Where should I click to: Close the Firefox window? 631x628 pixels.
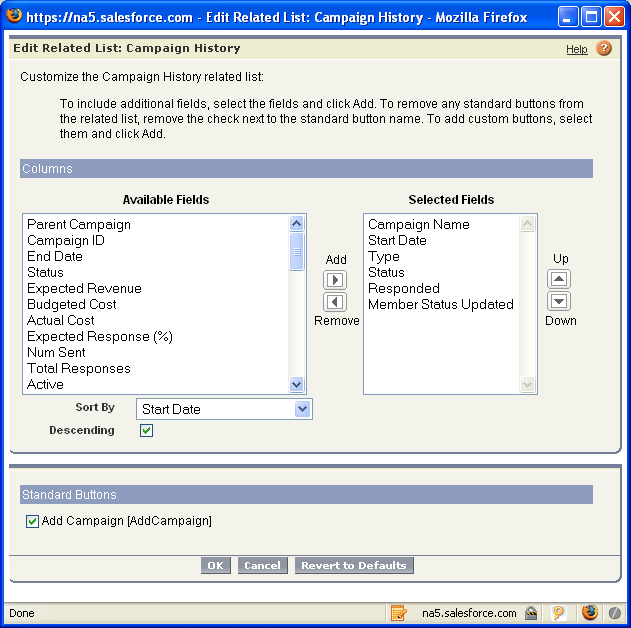(615, 17)
